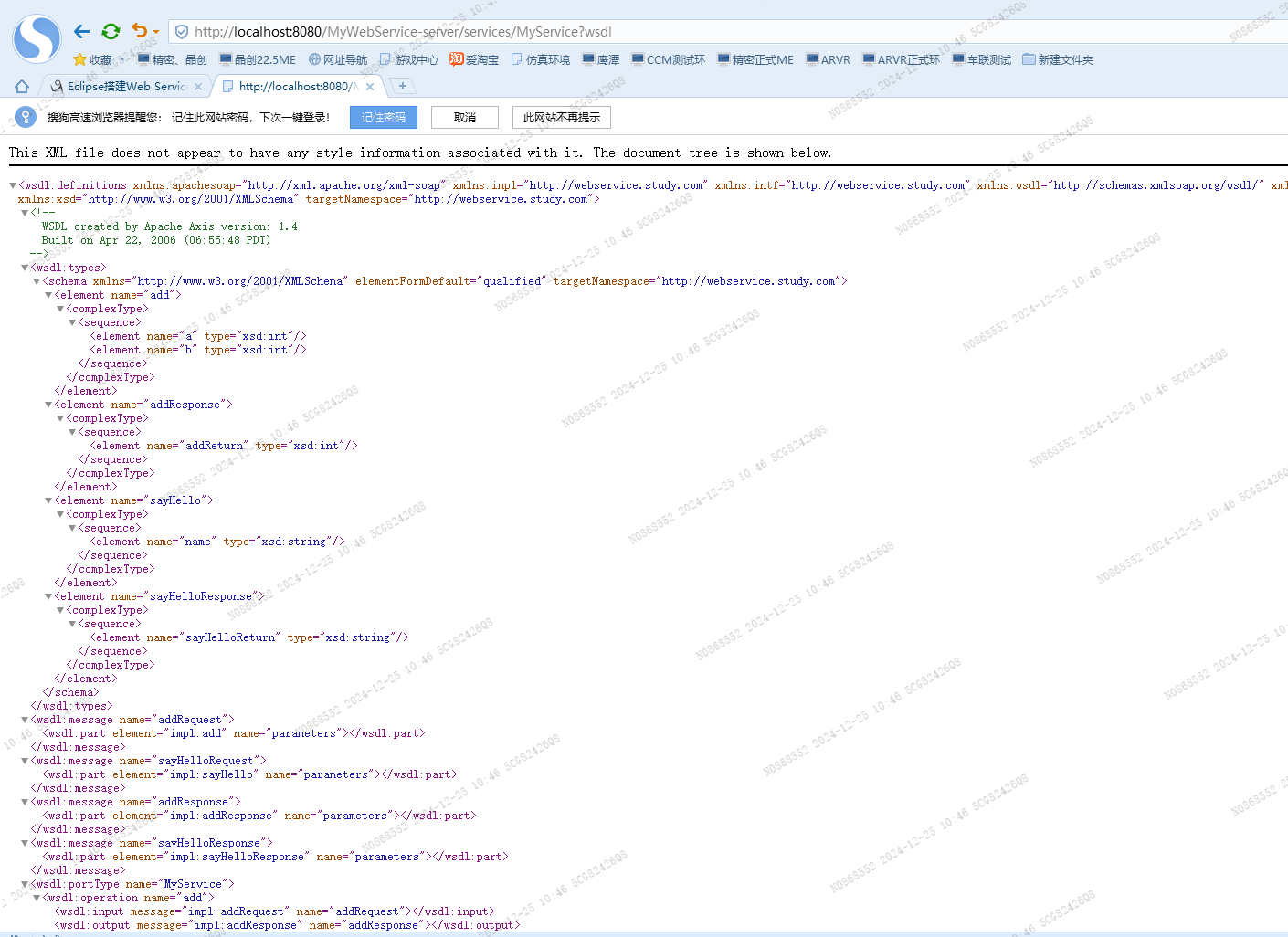Screen dimensions: 1288x937
Task: Collapse the WSDL comment node
Action: 25,213
